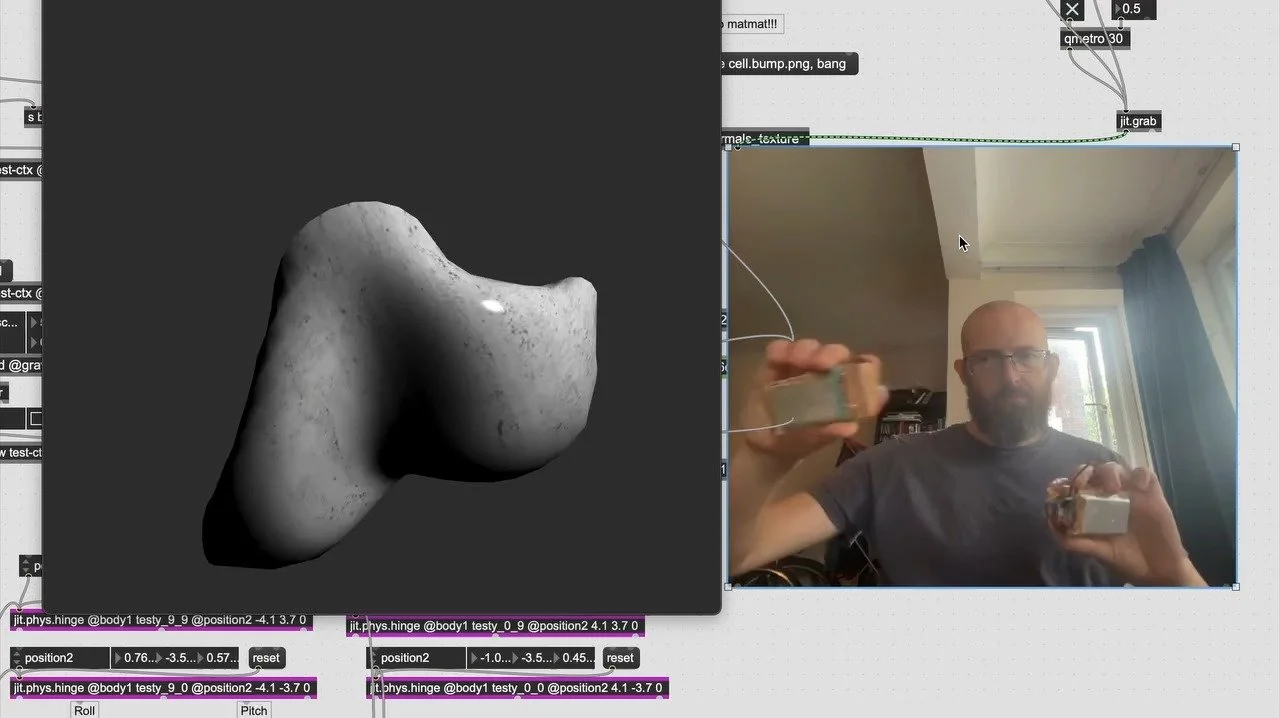Click the Roll comment label
This screenshot has height=718, width=1280.
(83, 709)
